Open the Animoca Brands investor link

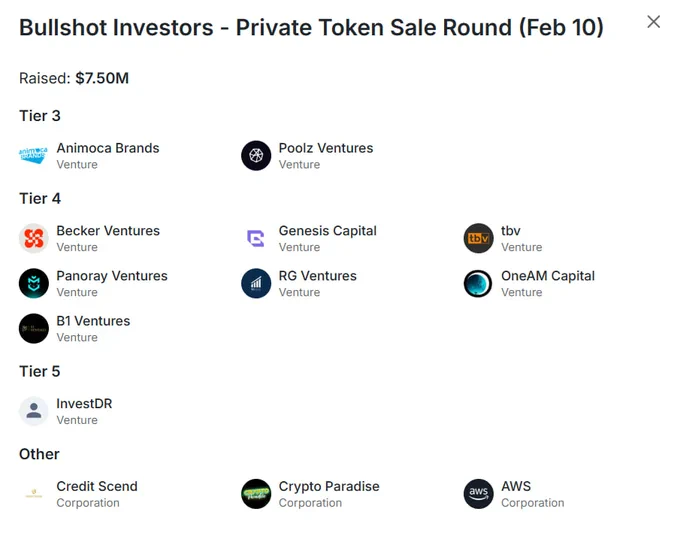click(108, 148)
